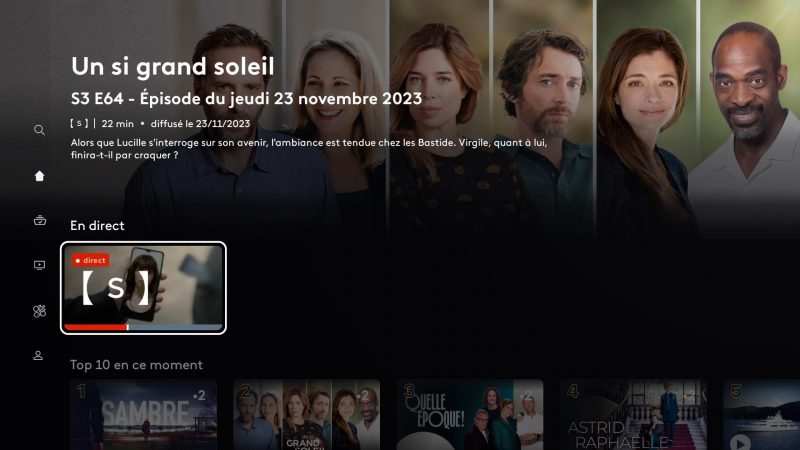
Task: Select the TV screen play icon in sidebar
Action: pos(39,265)
